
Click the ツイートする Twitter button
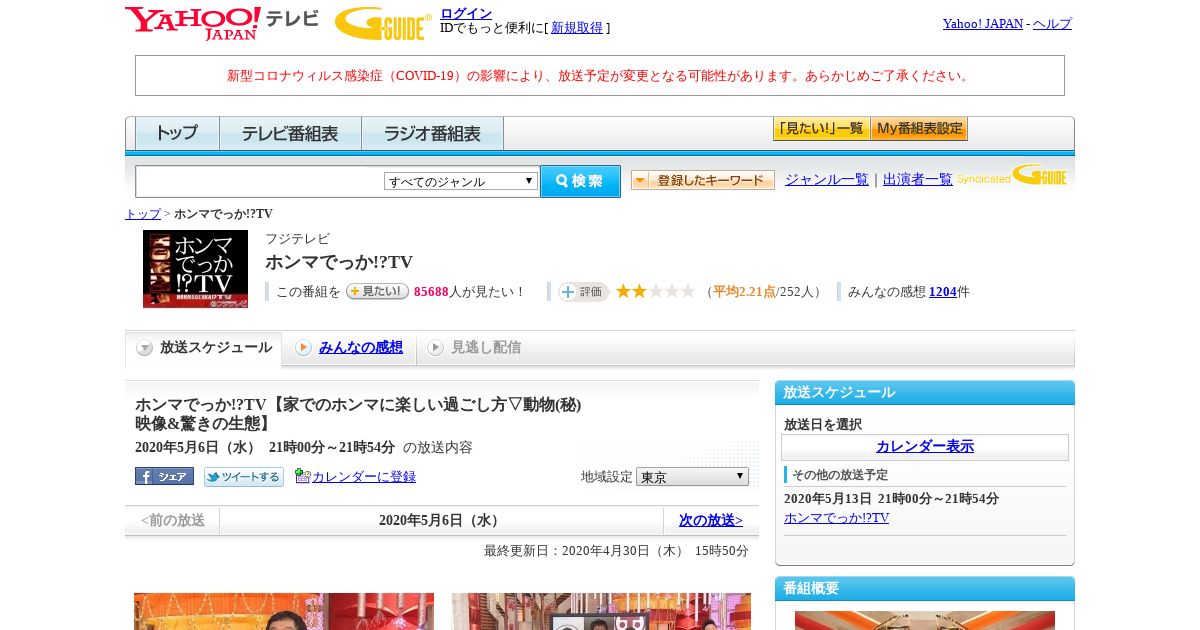coord(244,477)
